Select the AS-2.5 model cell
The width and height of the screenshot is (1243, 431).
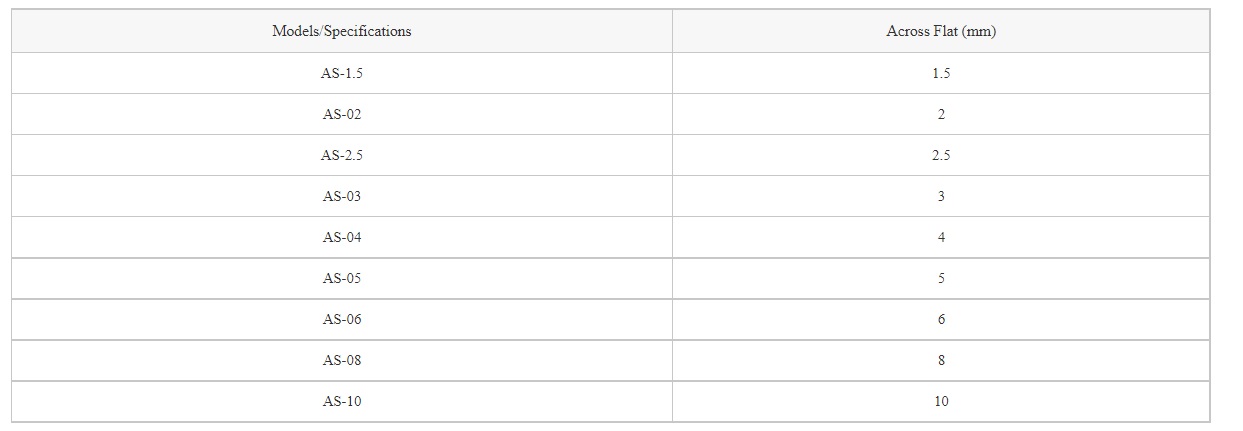(x=342, y=155)
